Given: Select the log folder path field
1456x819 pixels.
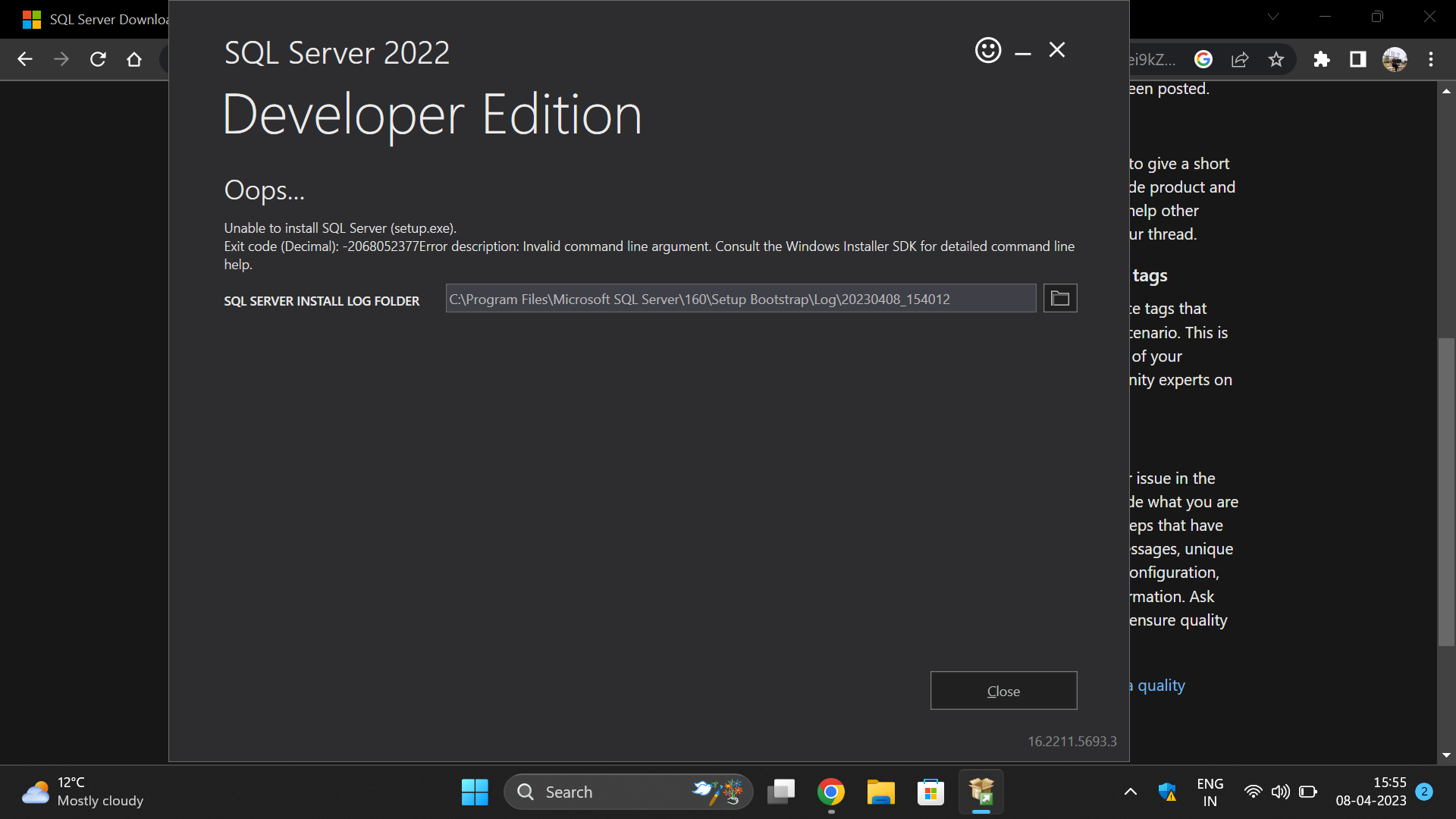Looking at the screenshot, I should pos(739,299).
